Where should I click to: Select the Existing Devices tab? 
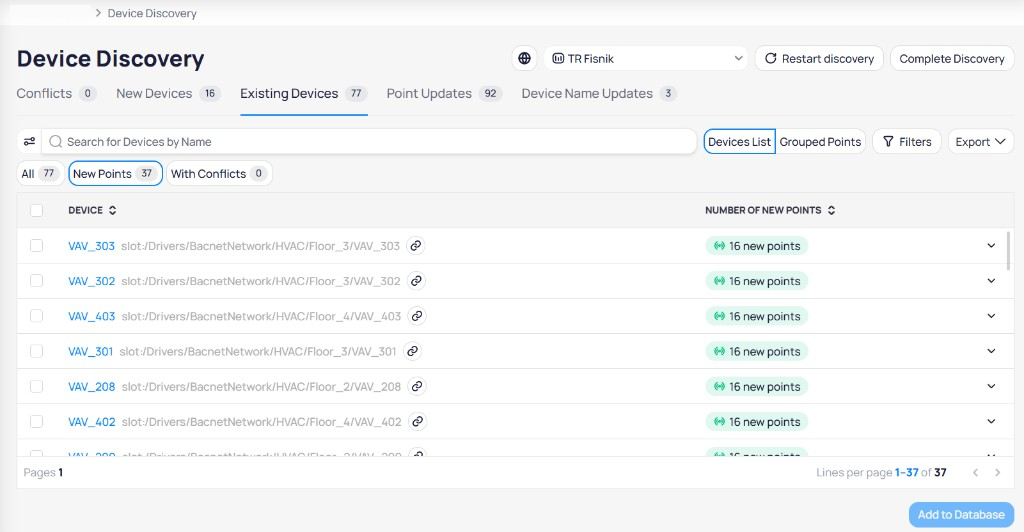[303, 93]
